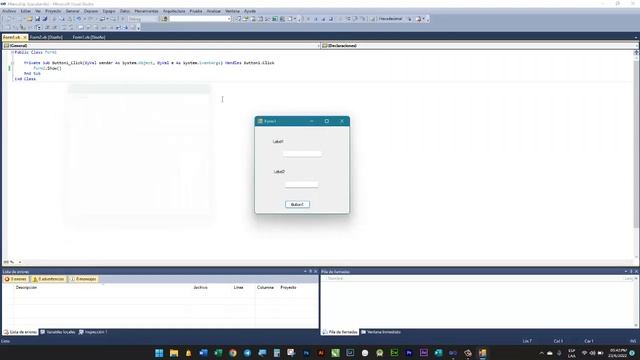Viewport: 640px width, 360px height.
Task: Open Lista de errores panel options arrow
Action: pyautogui.click(x=305, y=271)
